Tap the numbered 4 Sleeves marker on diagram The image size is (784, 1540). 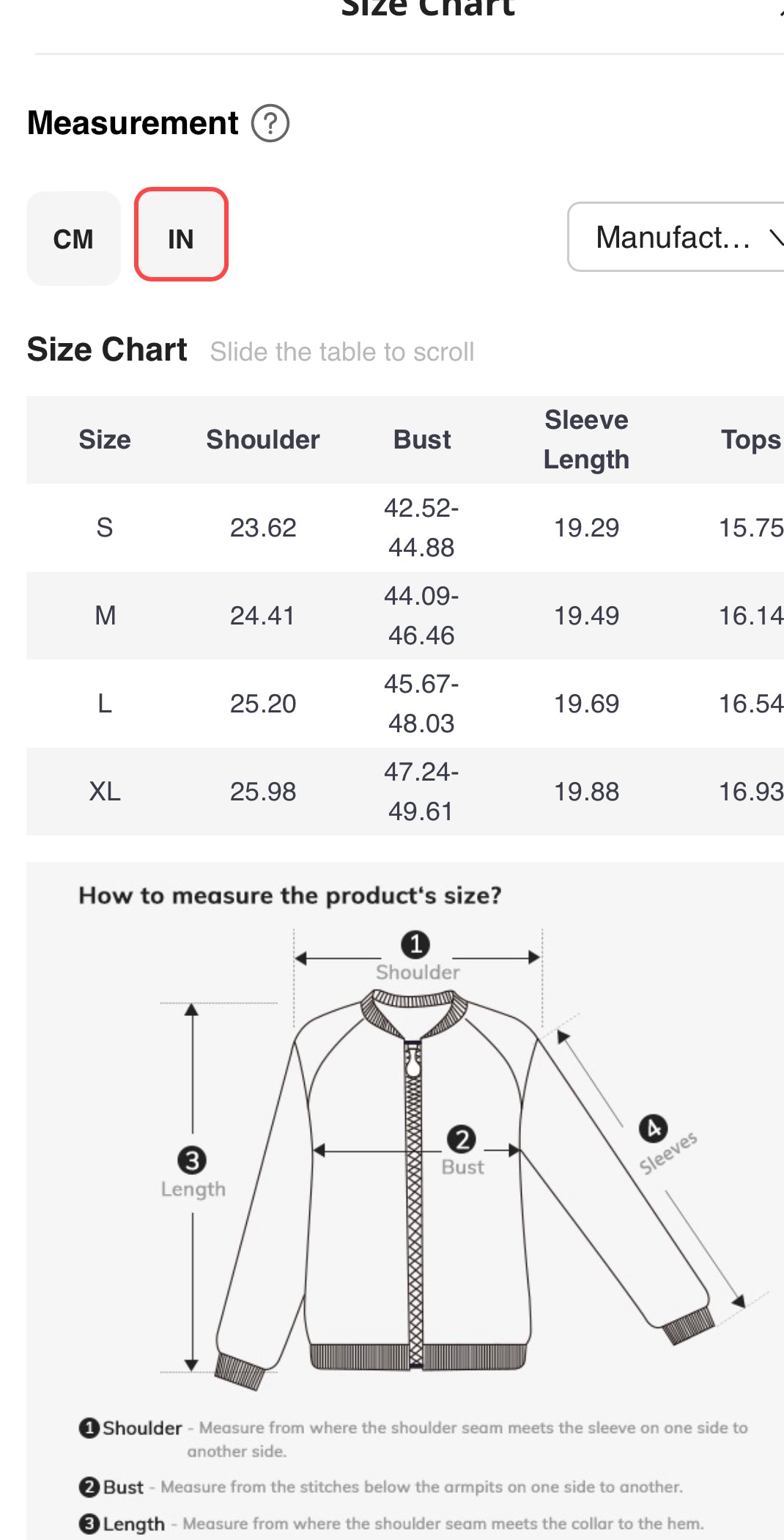pyautogui.click(x=653, y=1129)
